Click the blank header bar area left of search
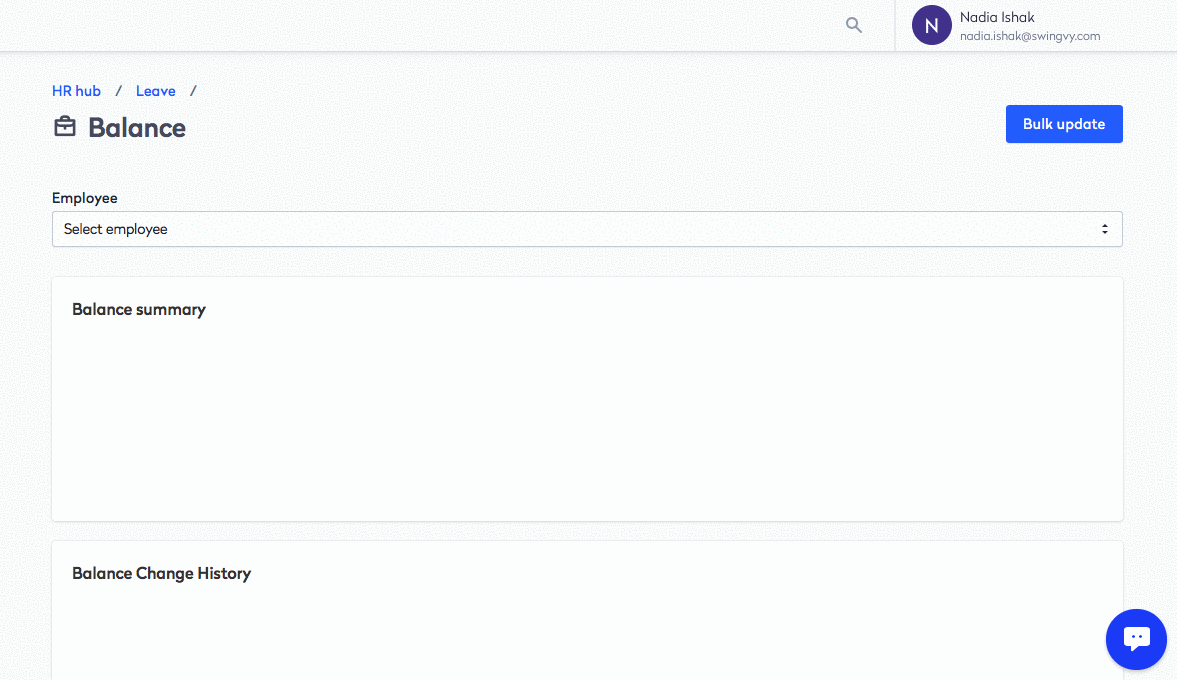This screenshot has width=1177, height=680. pyautogui.click(x=413, y=26)
